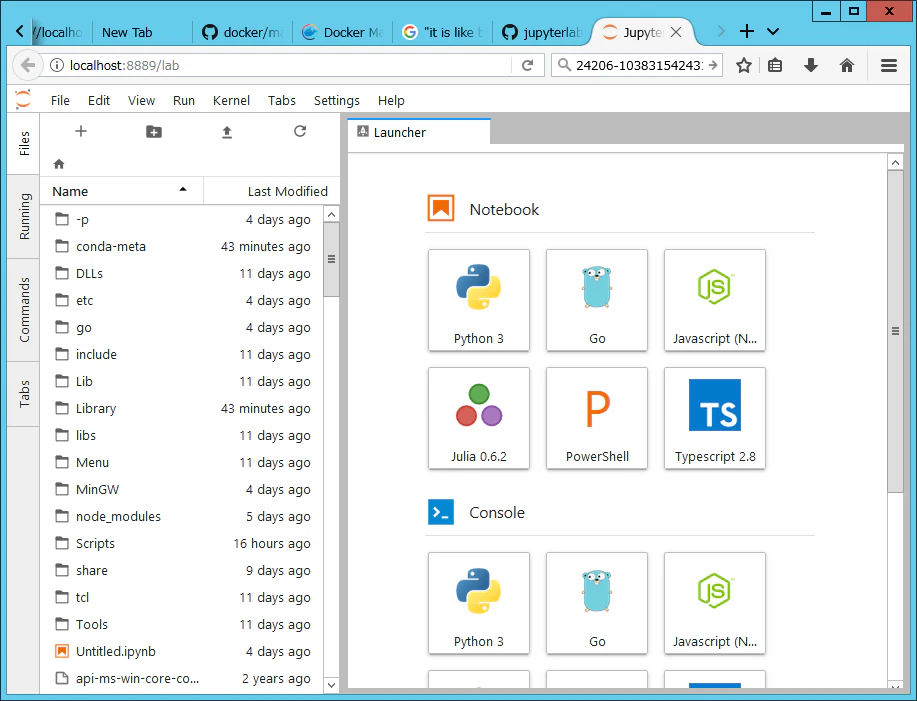The width and height of the screenshot is (917, 701).
Task: Select the api-ms-win-core file
Action: tap(182, 678)
